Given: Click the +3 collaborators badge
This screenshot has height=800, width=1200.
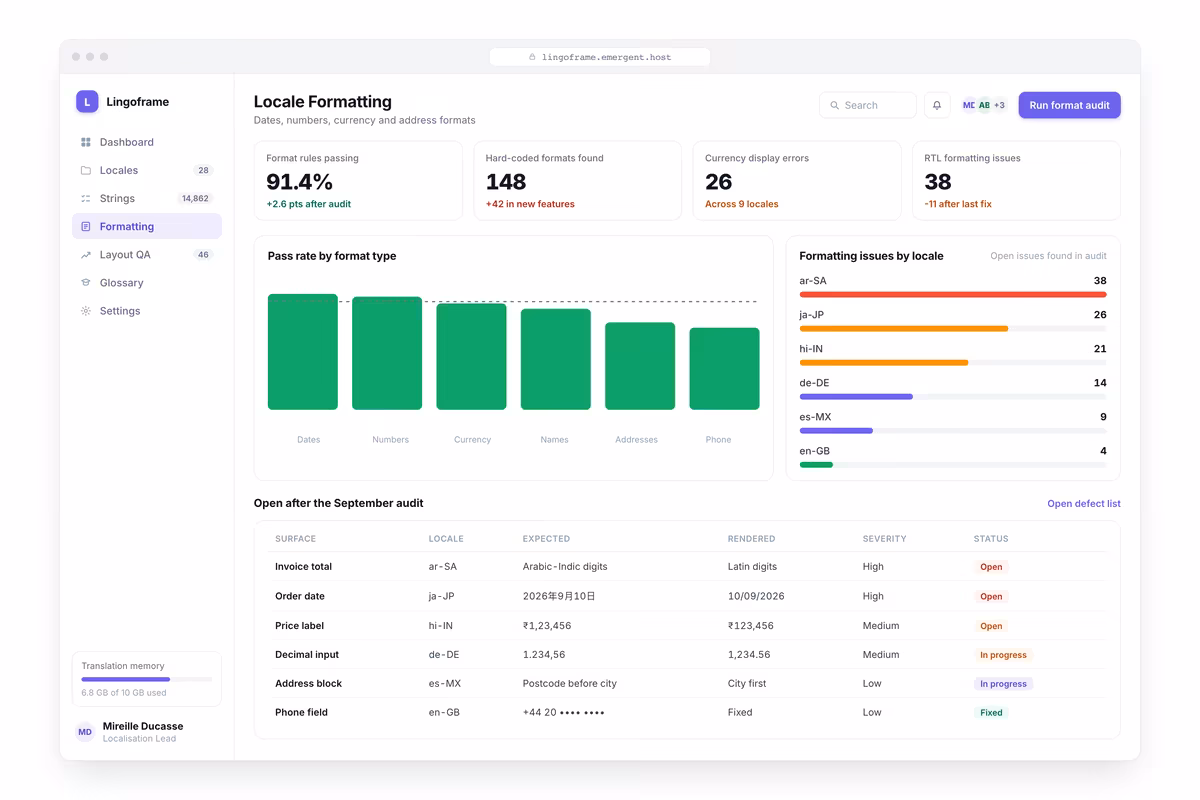Looking at the screenshot, I should (x=999, y=105).
